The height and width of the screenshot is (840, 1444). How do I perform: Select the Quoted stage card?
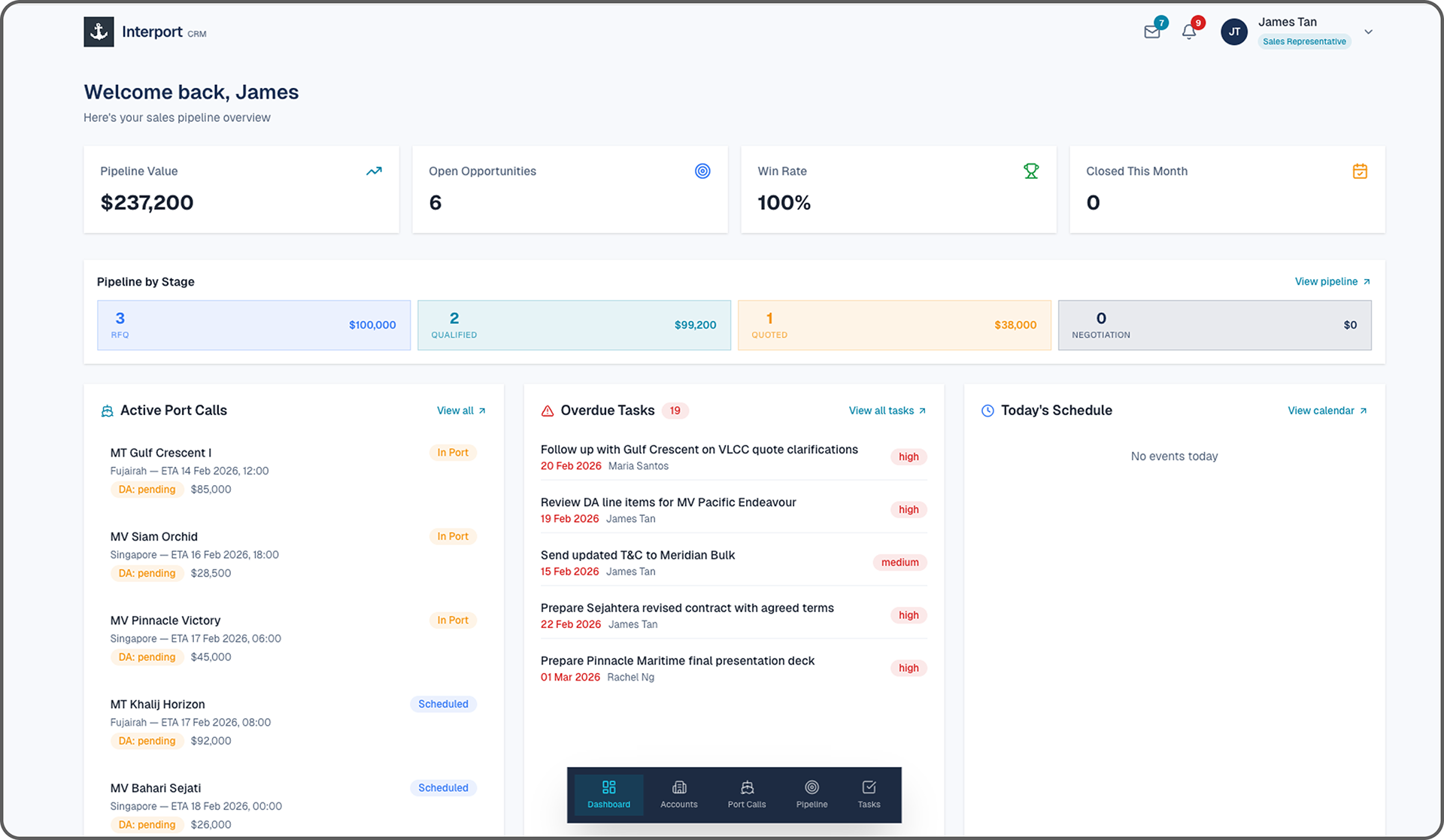pos(894,325)
